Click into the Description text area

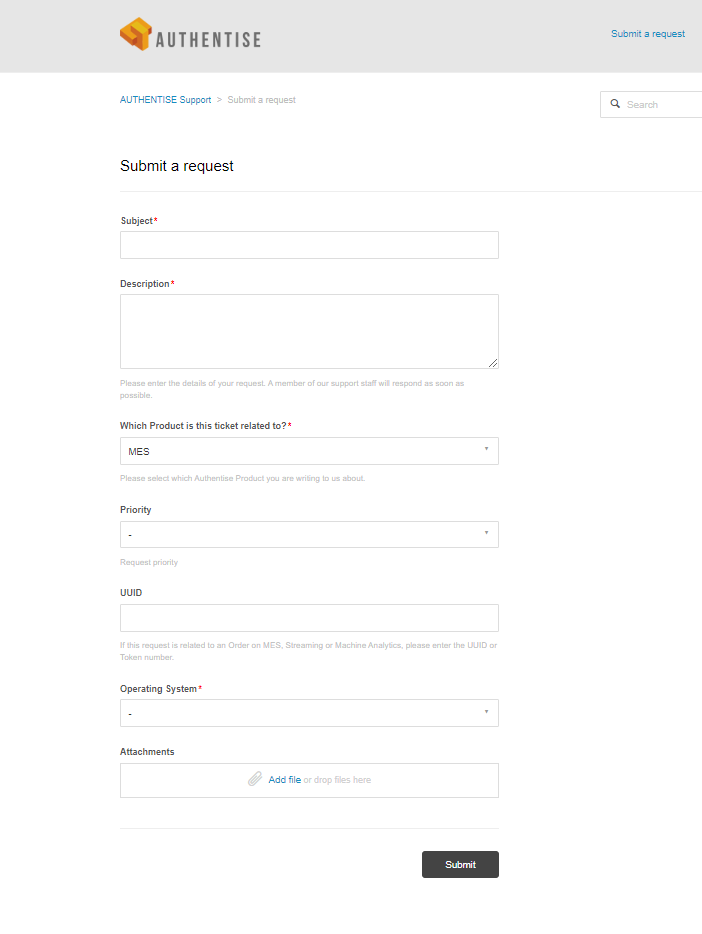pos(309,331)
